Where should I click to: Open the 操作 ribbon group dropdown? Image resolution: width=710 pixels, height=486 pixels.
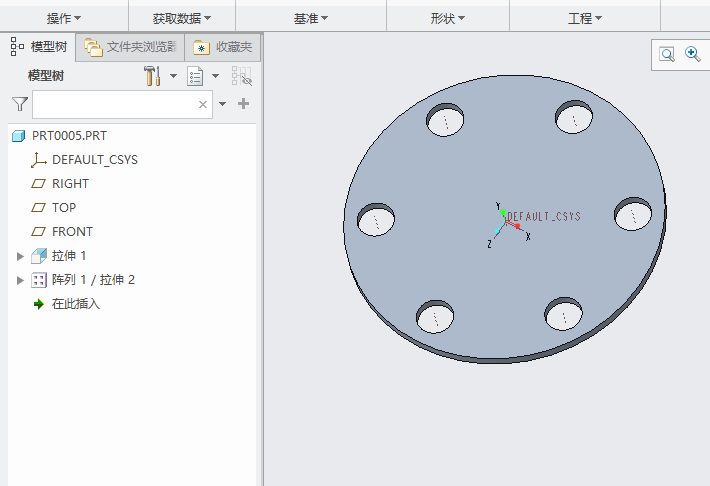pyautogui.click(x=64, y=18)
